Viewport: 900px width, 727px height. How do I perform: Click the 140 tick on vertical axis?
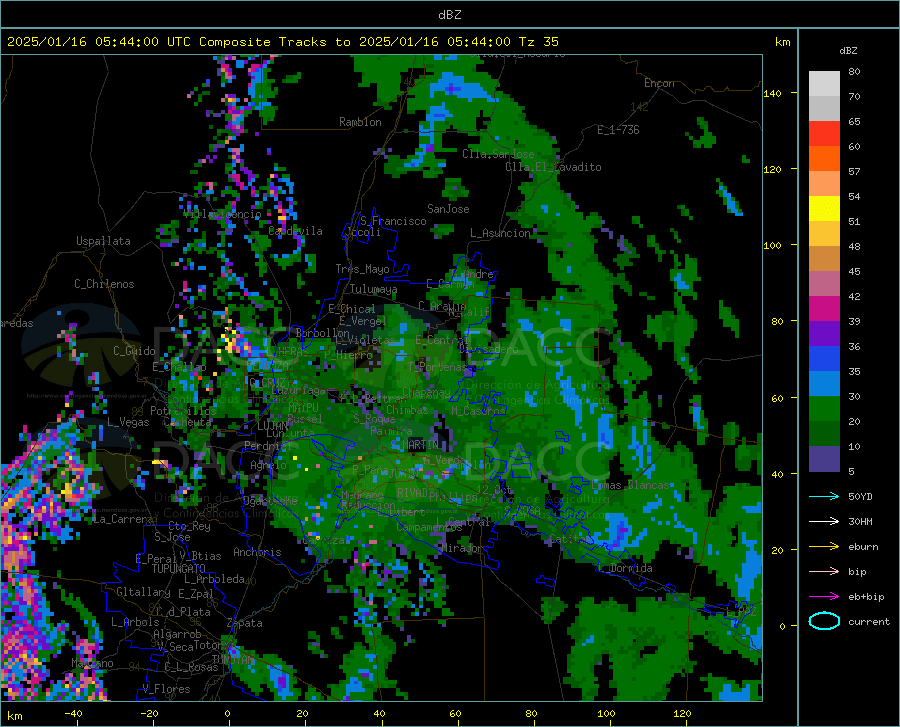(772, 93)
